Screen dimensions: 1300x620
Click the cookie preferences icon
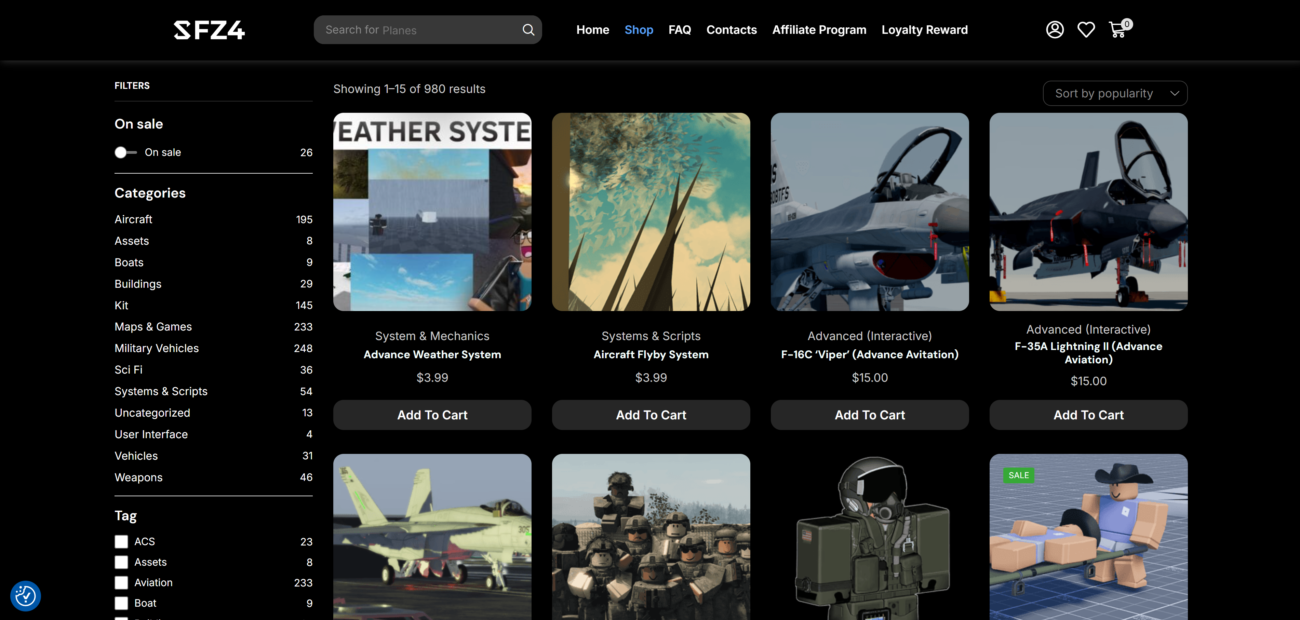point(25,596)
